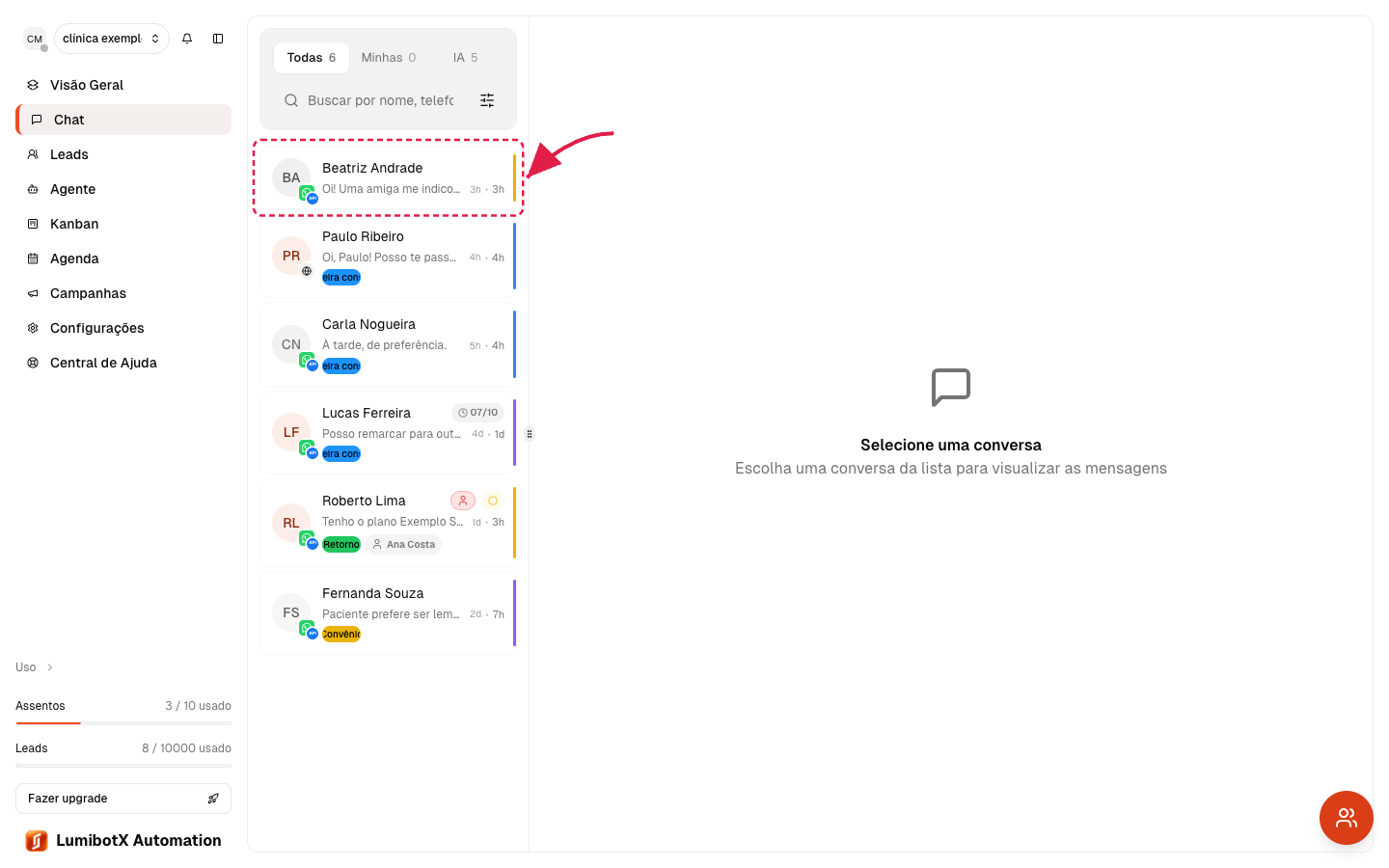The width and height of the screenshot is (1389, 868).
Task: Click the Fazer upgrade button
Action: point(123,799)
